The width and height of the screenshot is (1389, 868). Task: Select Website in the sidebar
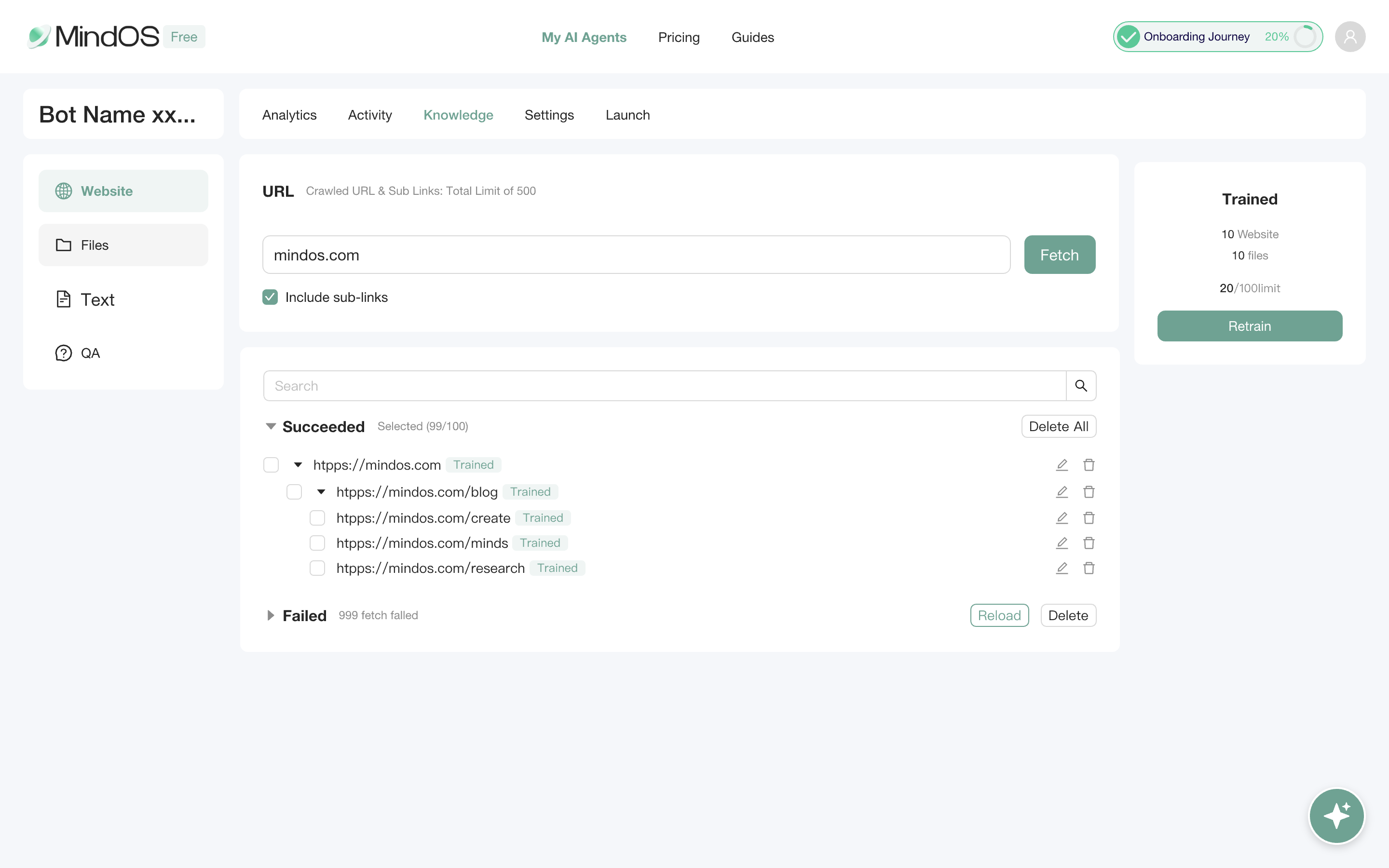tap(123, 190)
